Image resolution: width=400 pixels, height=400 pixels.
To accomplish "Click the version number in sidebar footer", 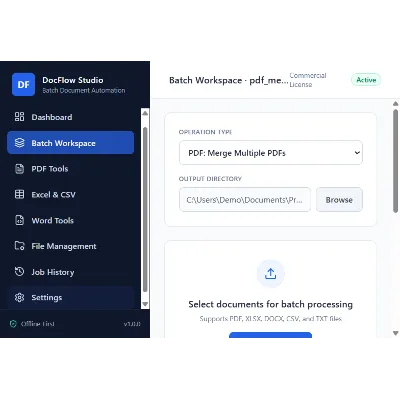I will pos(132,324).
